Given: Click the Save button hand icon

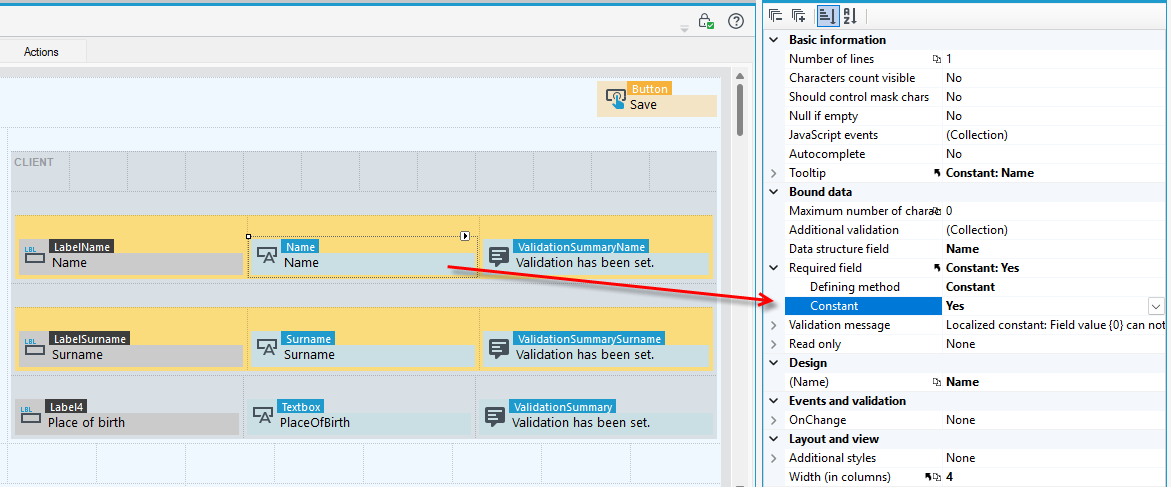Looking at the screenshot, I should [x=615, y=99].
